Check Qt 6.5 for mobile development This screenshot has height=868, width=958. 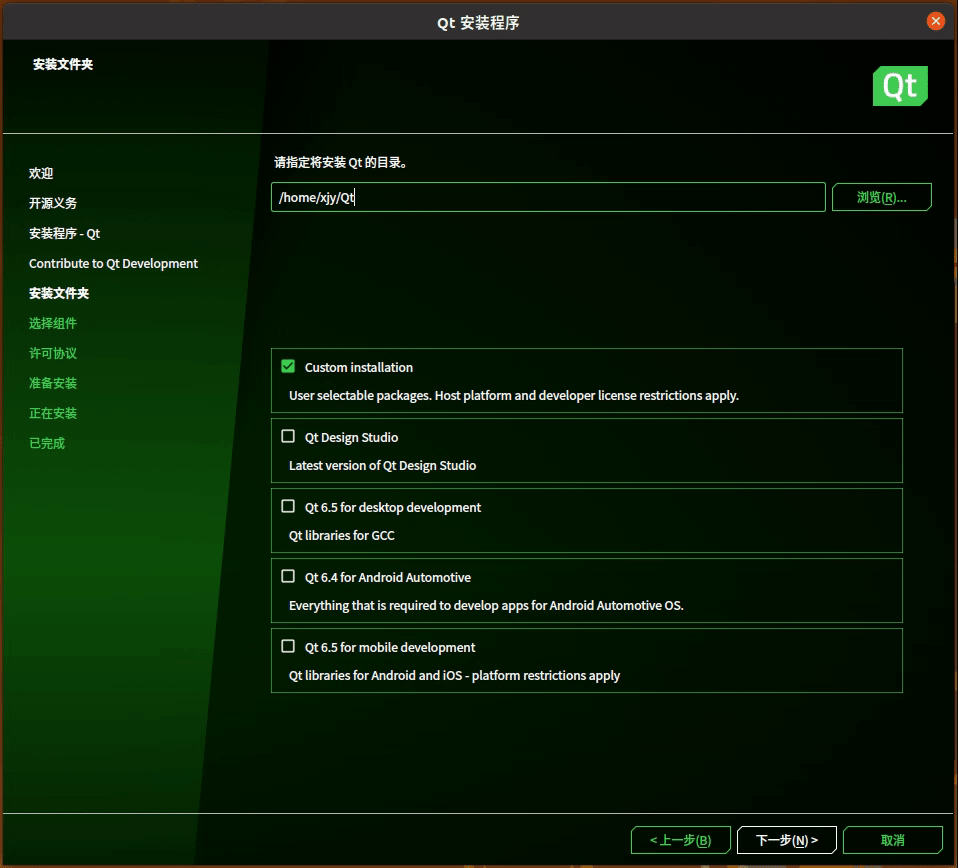click(288, 646)
